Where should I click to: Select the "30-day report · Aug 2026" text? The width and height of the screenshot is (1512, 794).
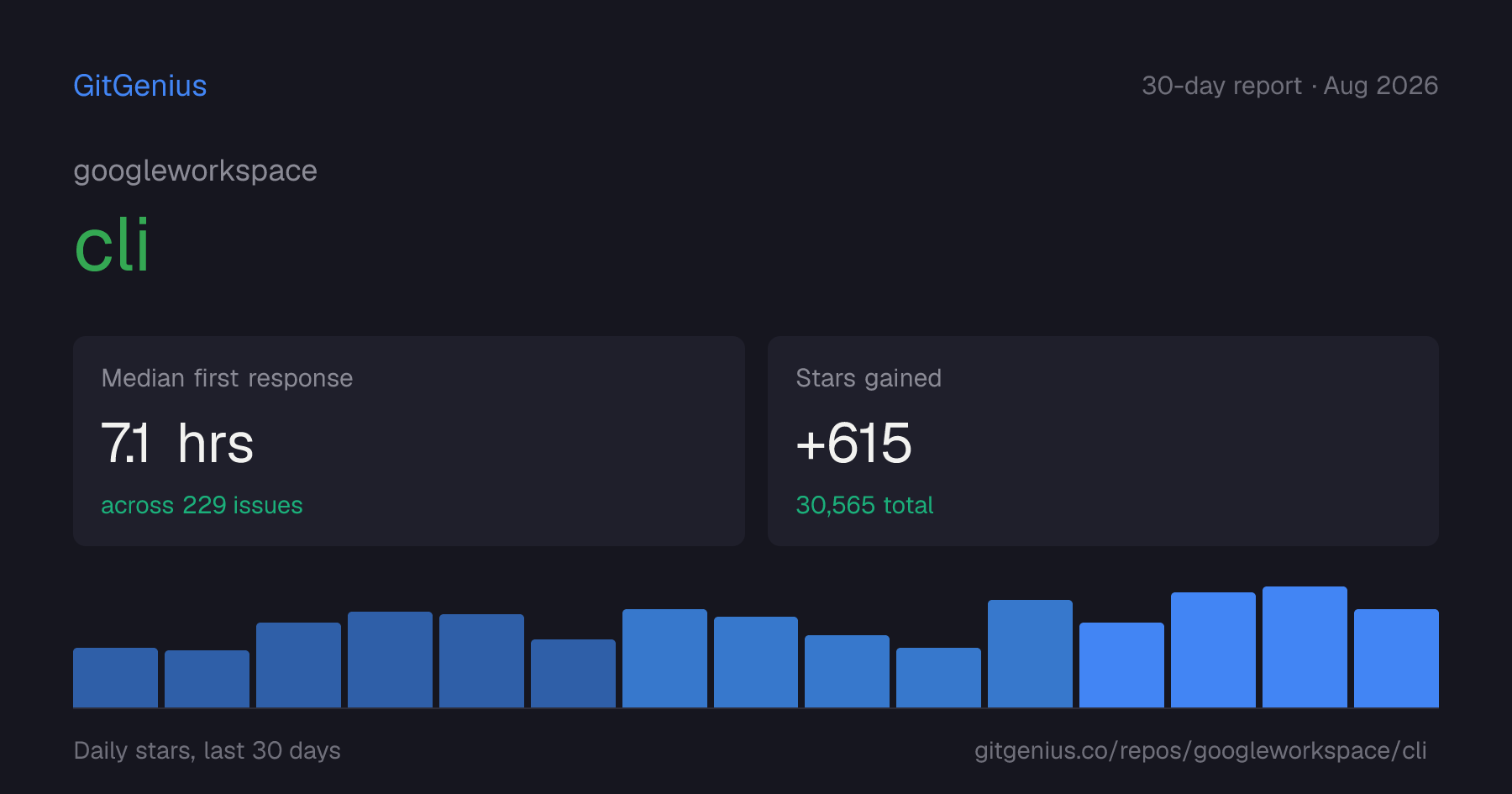(1289, 86)
